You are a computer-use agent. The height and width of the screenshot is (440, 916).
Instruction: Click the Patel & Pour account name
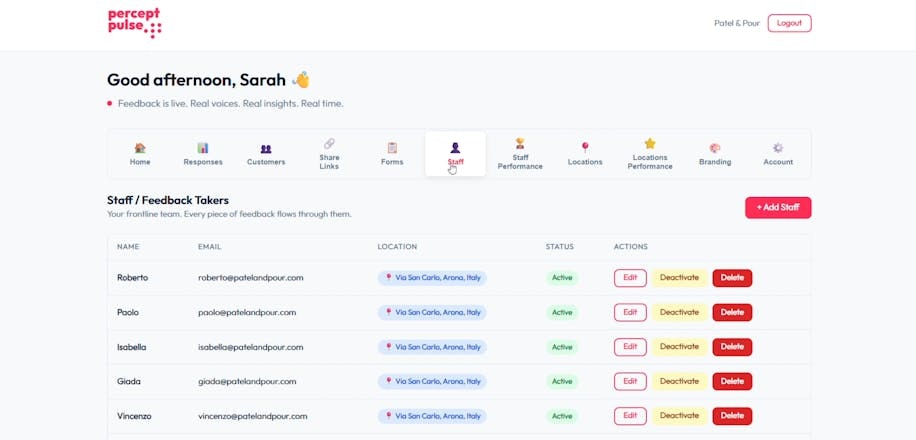click(x=737, y=23)
